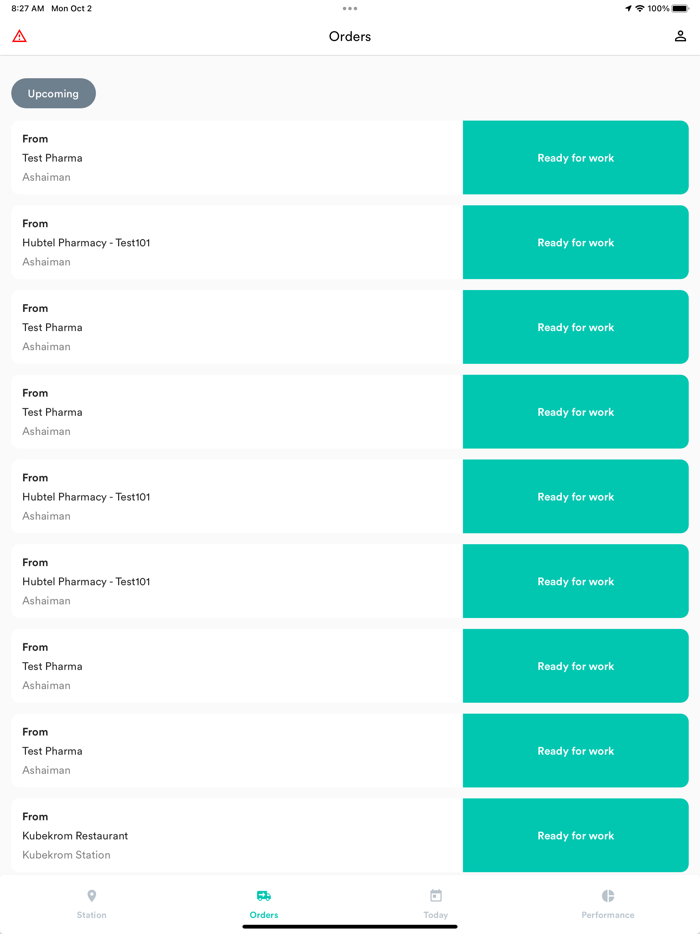This screenshot has height=934, width=700.
Task: Select the Station location pin icon
Action: click(91, 897)
